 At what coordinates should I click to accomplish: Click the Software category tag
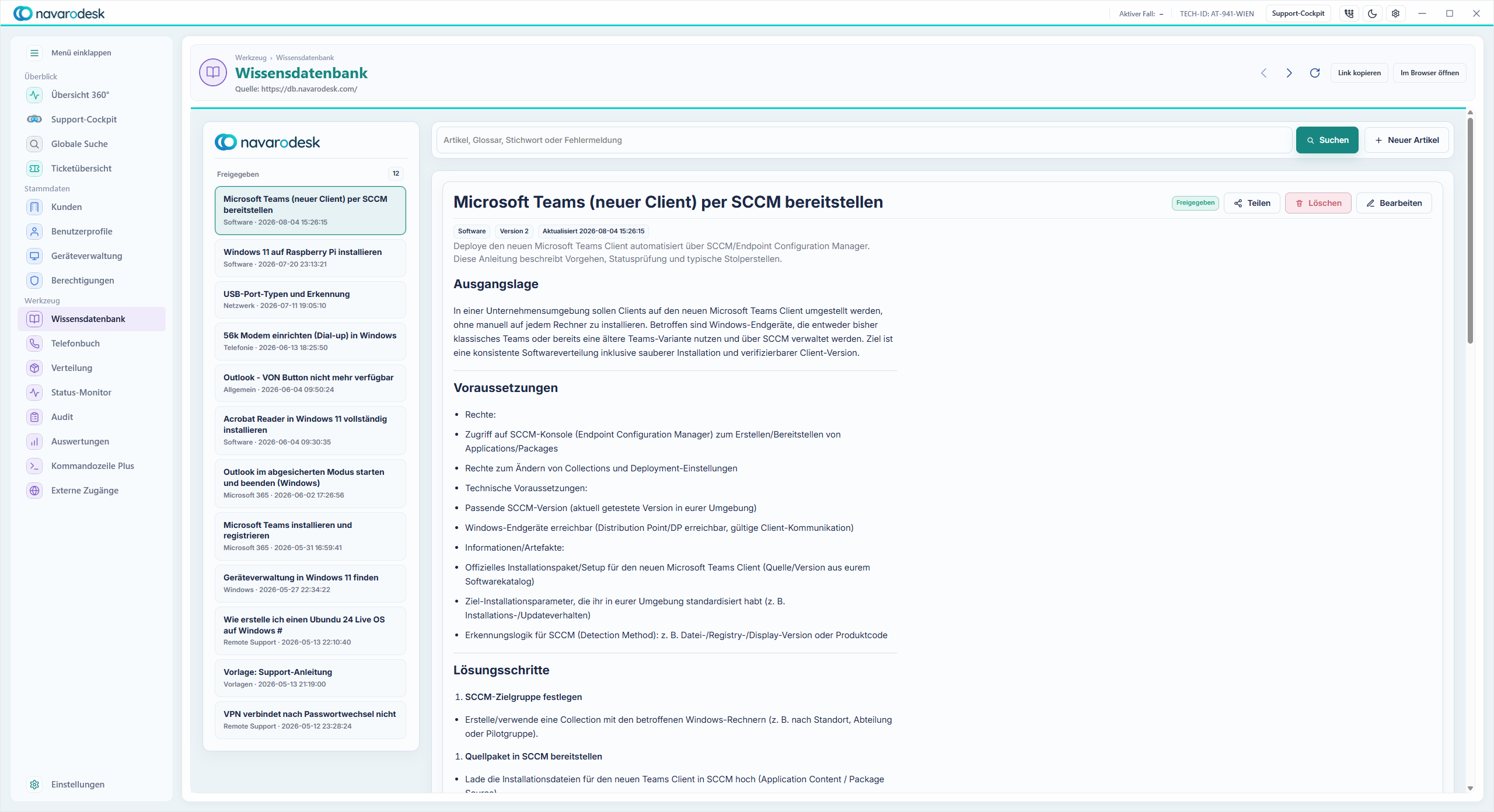pyautogui.click(x=472, y=231)
